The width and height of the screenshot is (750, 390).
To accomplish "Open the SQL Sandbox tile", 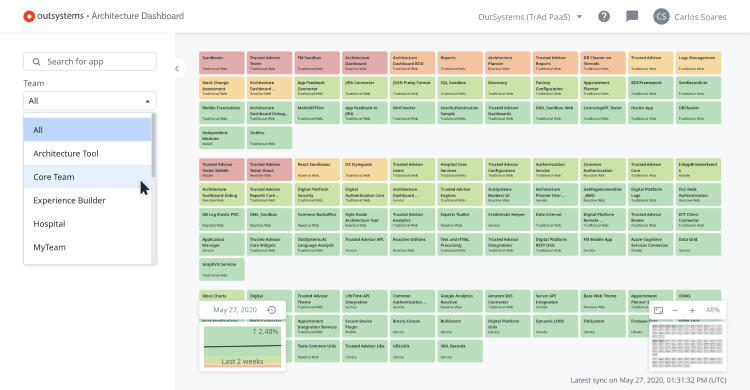I will (x=460, y=88).
